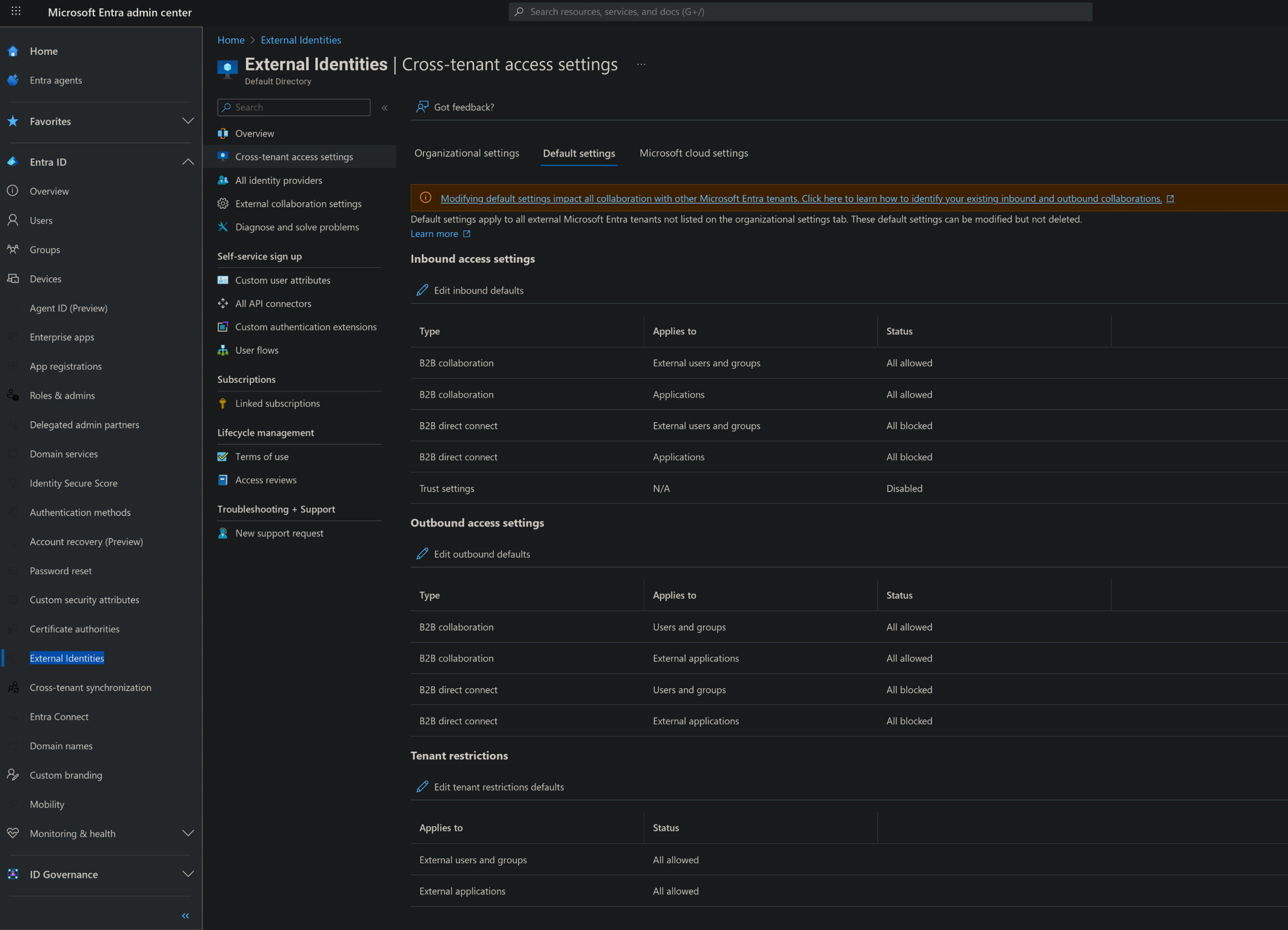Click the pencil icon for tenant restrictions defaults

[x=422, y=786]
